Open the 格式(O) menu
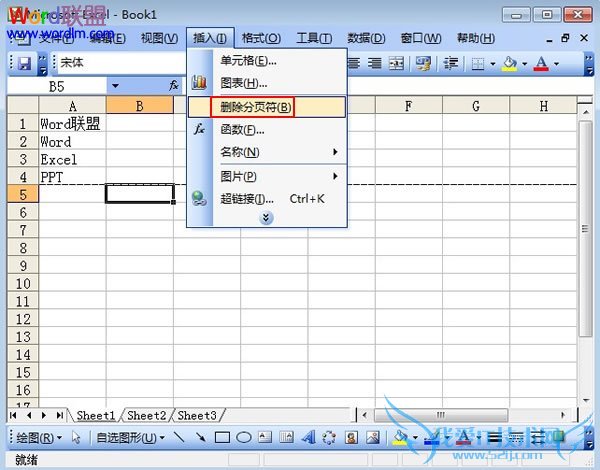The width and height of the screenshot is (600, 470). pyautogui.click(x=261, y=38)
